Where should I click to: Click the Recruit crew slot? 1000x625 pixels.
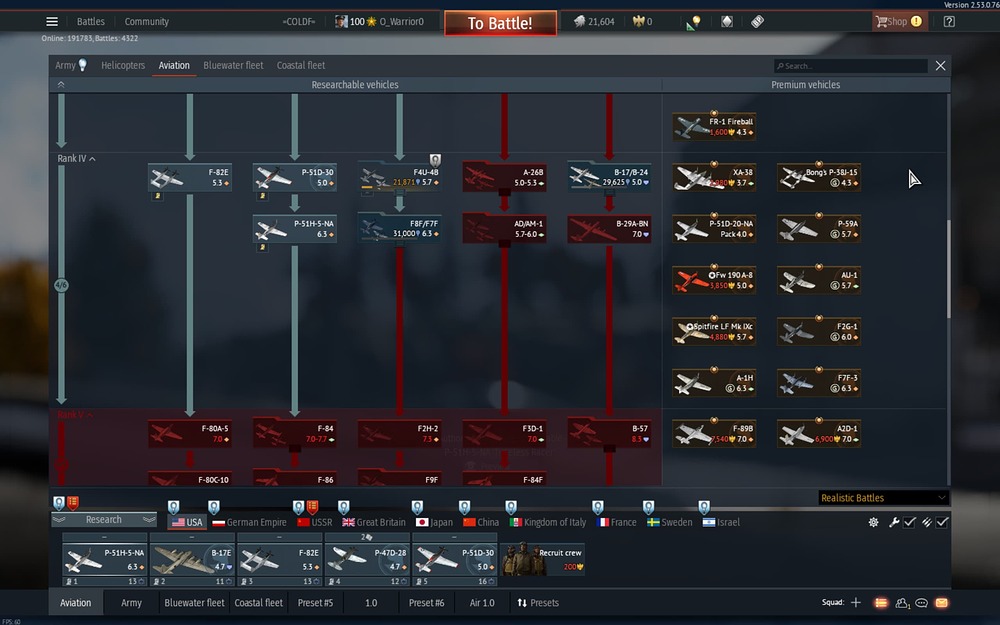(x=544, y=557)
